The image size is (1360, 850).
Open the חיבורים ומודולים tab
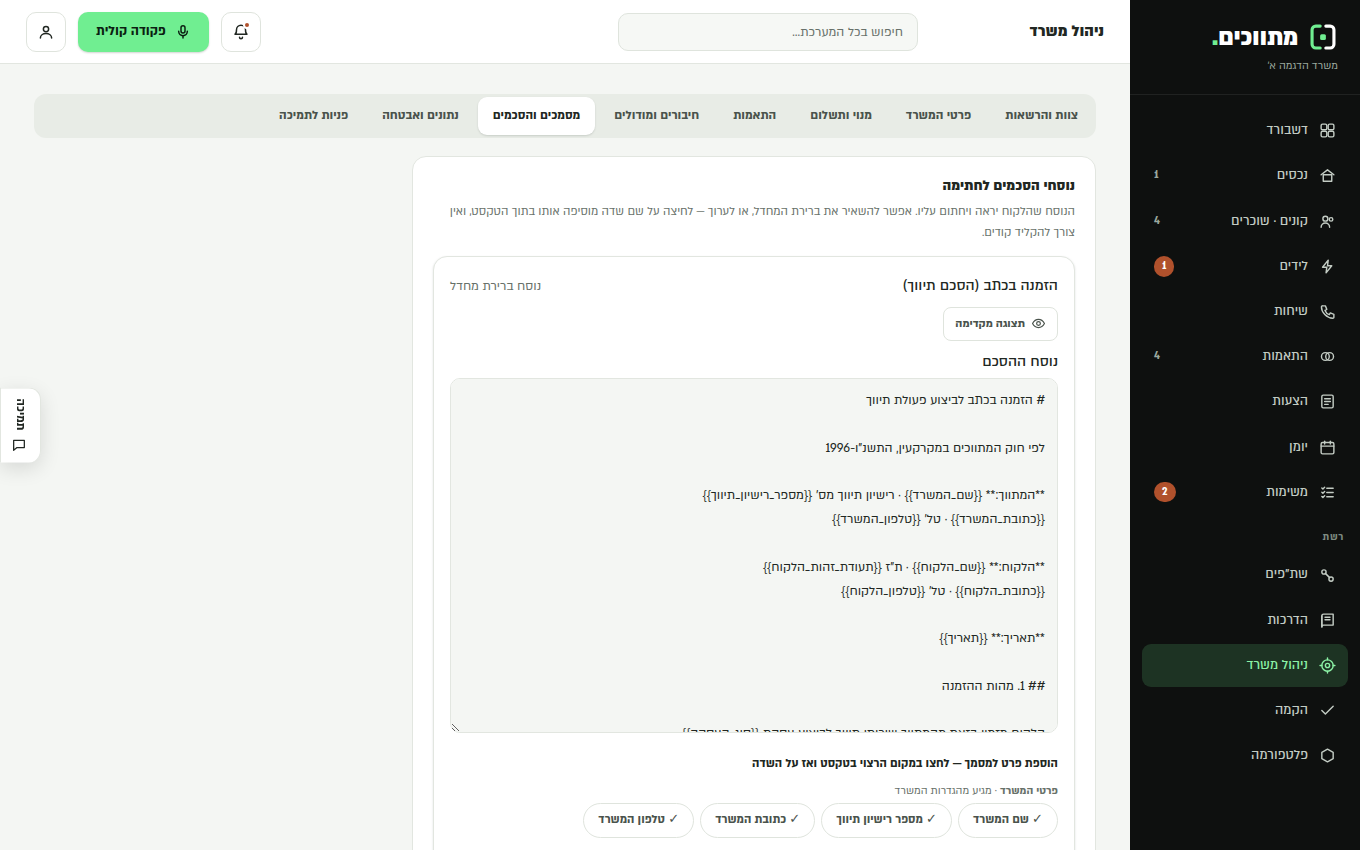tap(657, 116)
